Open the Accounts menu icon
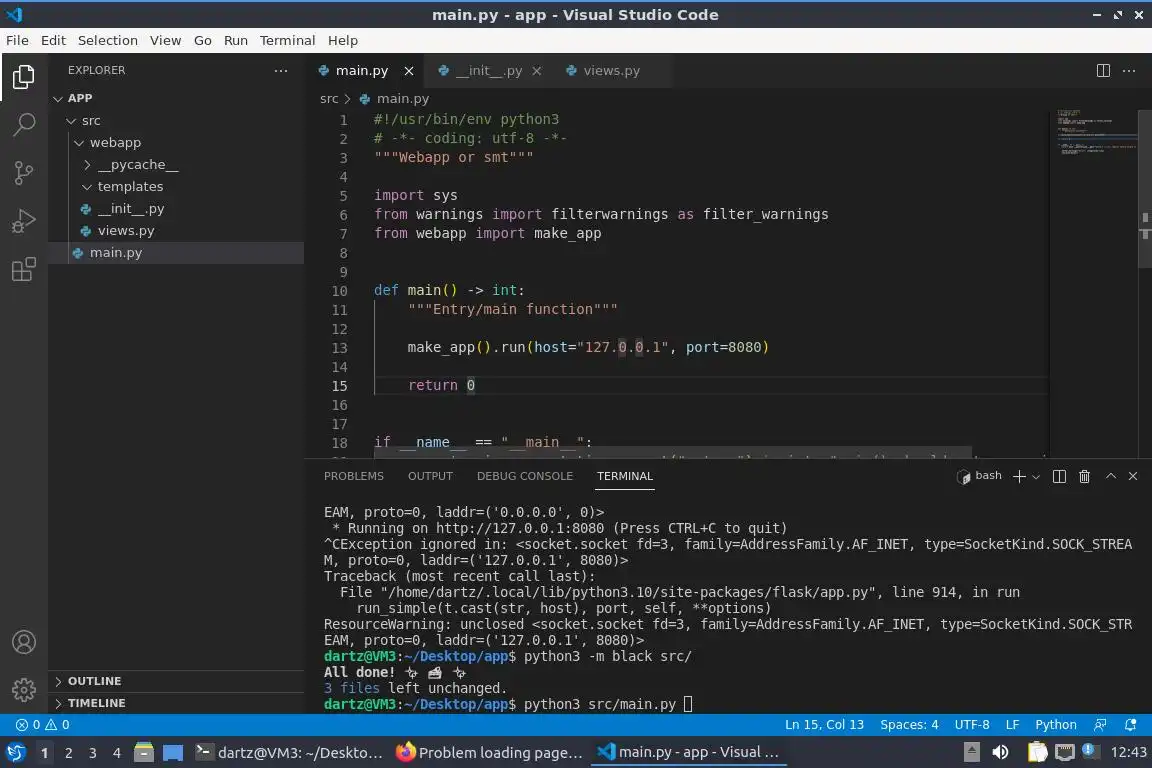This screenshot has width=1152, height=768. pyautogui.click(x=24, y=642)
